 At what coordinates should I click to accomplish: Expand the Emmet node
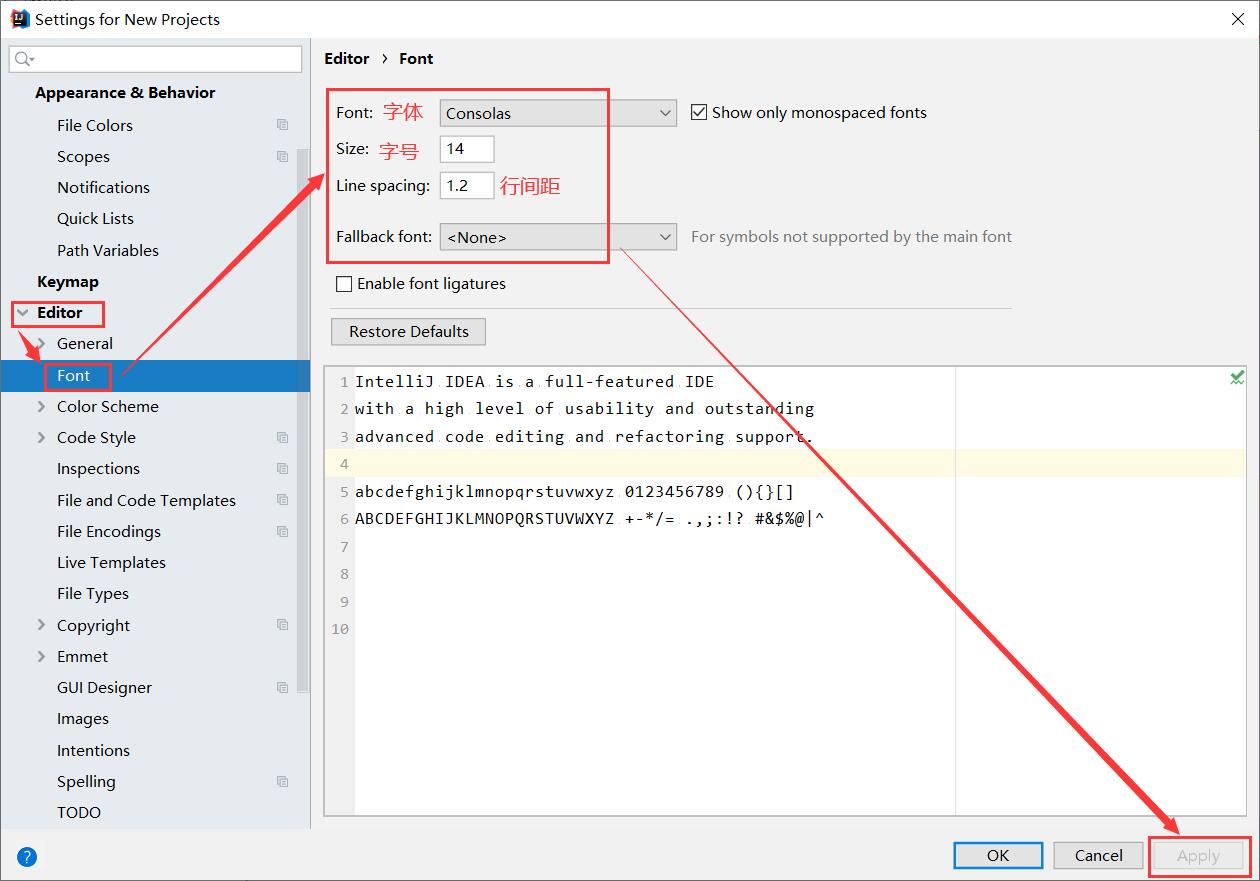tap(41, 656)
